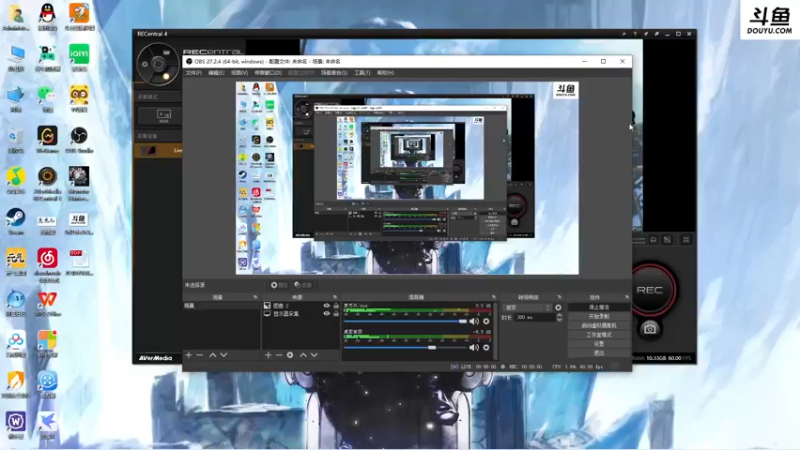This screenshot has height=450, width=800.
Task: Remove the source with the Sources minus icon
Action: [x=279, y=355]
